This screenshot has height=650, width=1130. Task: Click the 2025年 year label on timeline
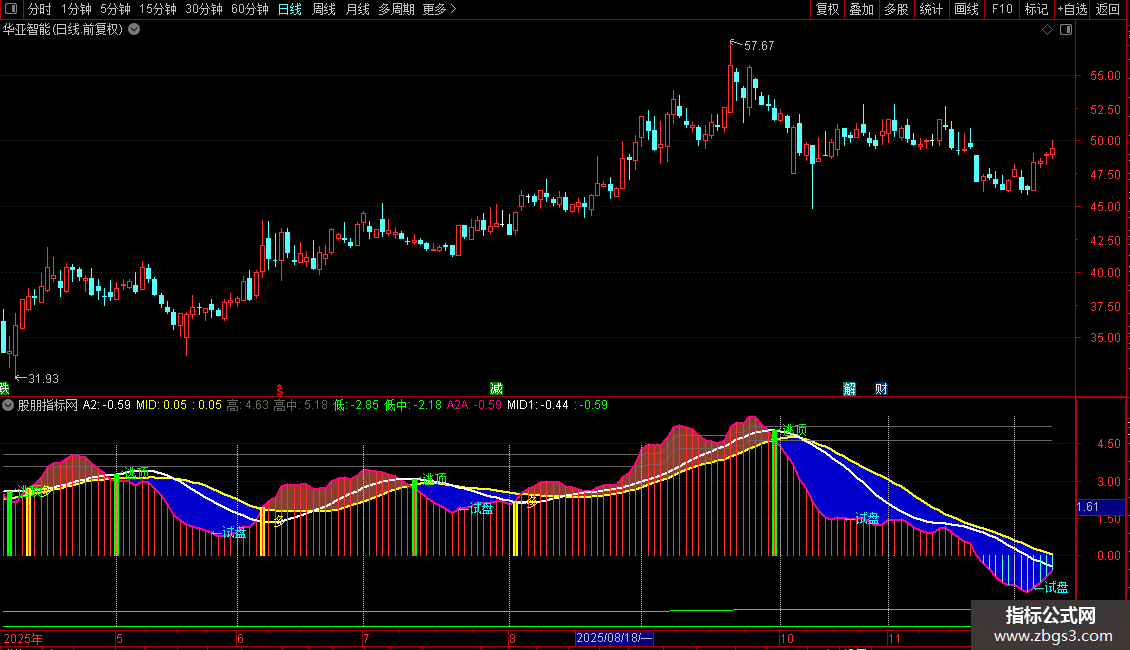click(22, 638)
